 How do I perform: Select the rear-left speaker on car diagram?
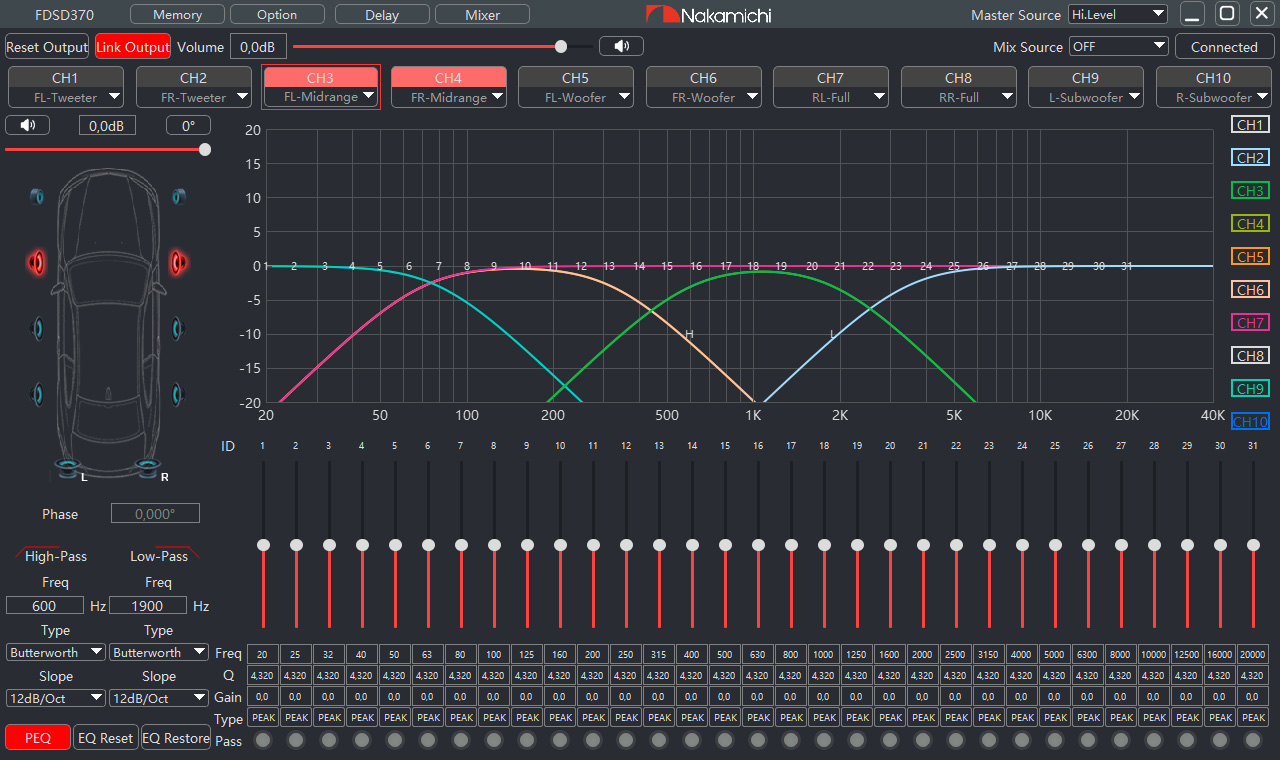coord(37,393)
